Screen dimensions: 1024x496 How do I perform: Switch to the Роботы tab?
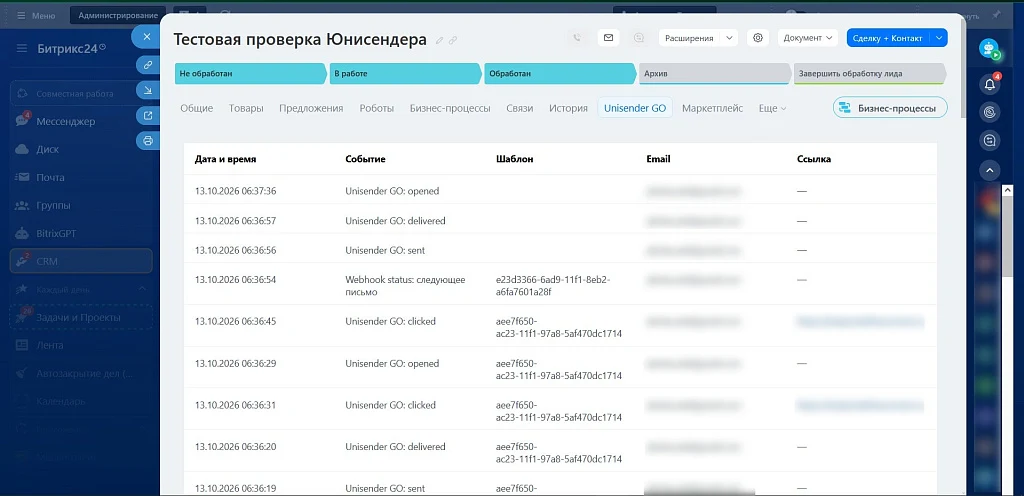pyautogui.click(x=377, y=108)
